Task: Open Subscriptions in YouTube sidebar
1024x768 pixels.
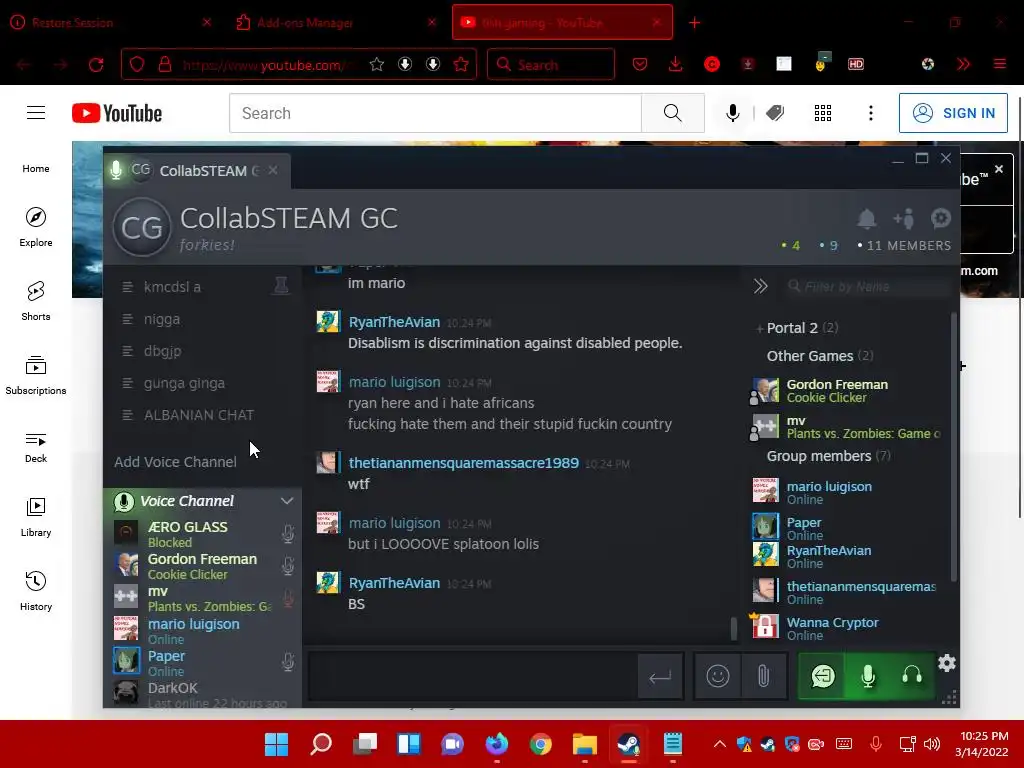Action: click(36, 376)
